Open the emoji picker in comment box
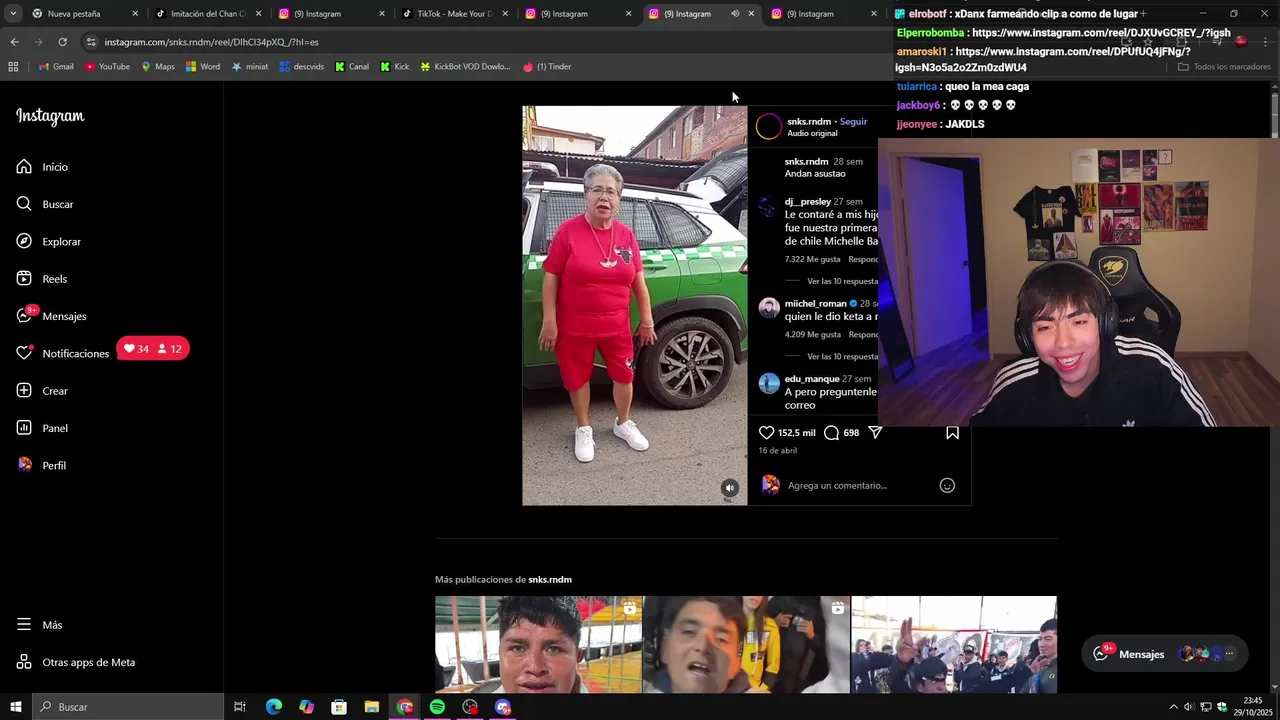Viewport: 1280px width, 720px height. click(x=947, y=485)
